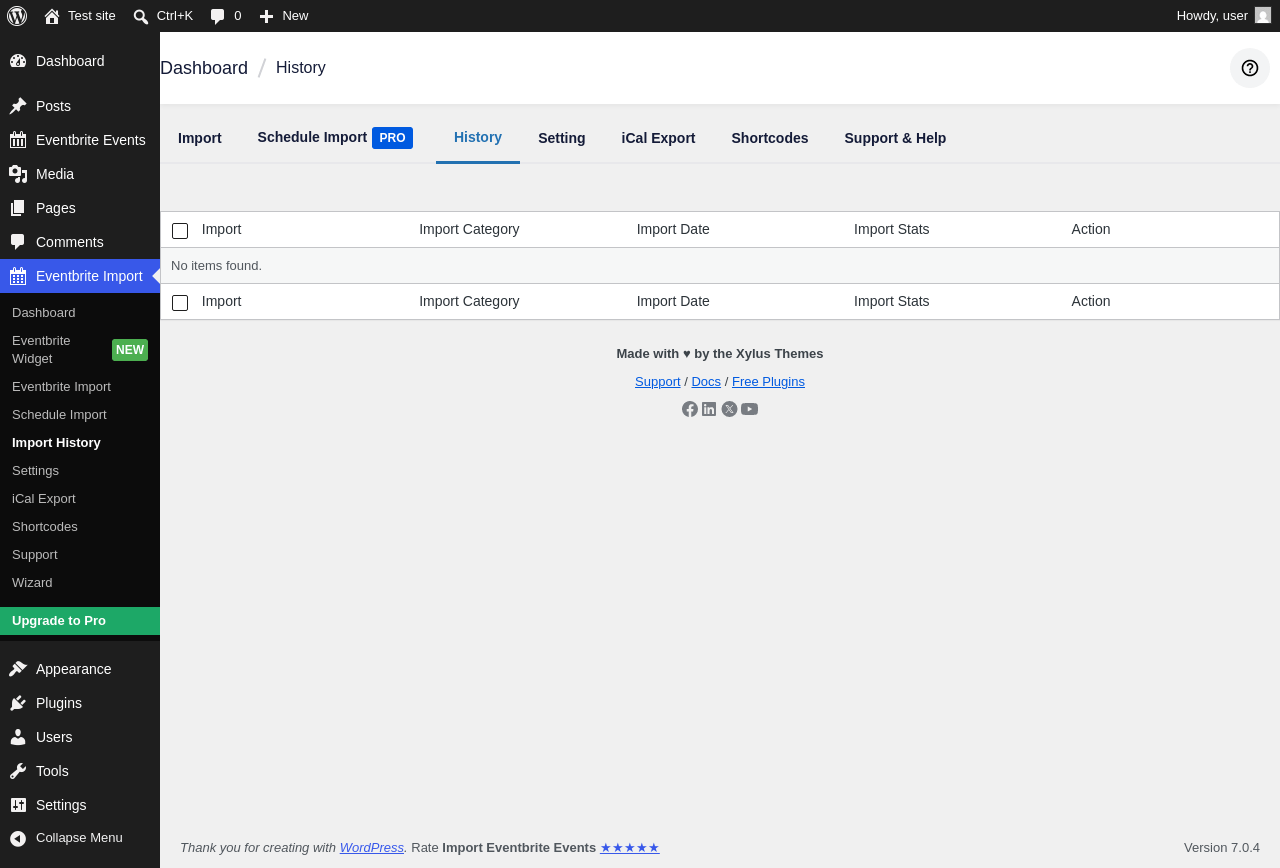Open the Schedule Import PRO tab
The height and width of the screenshot is (868, 1280).
(x=335, y=138)
